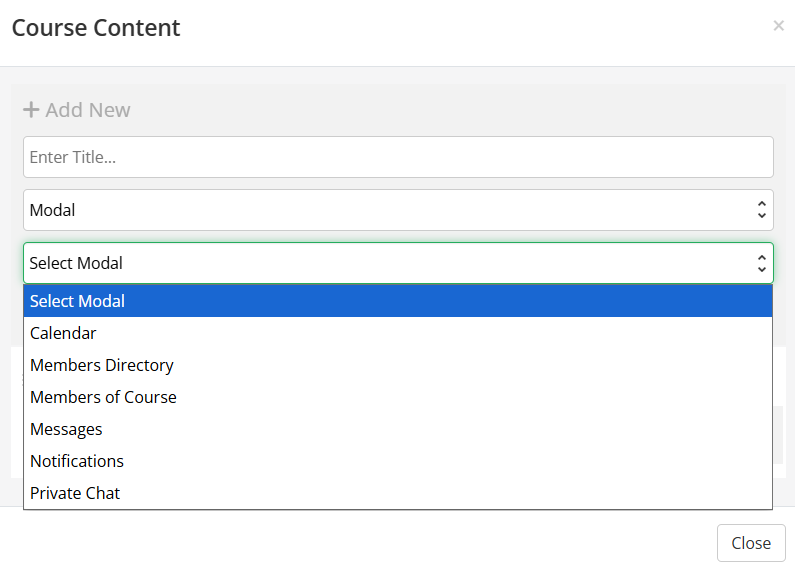The height and width of the screenshot is (576, 795).
Task: Focus the Enter Title text field
Action: 398,157
